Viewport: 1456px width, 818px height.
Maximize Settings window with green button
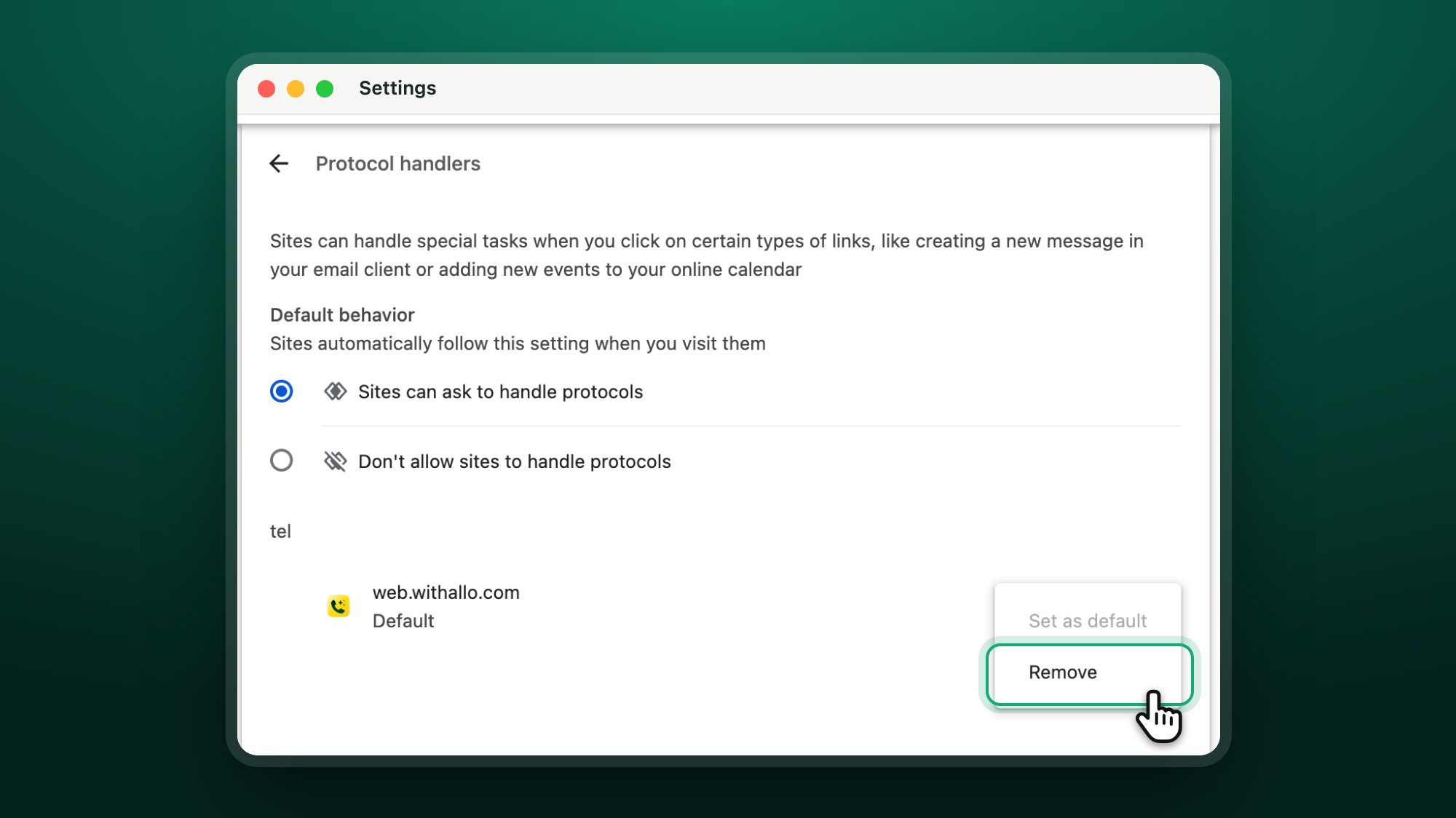[x=325, y=89]
